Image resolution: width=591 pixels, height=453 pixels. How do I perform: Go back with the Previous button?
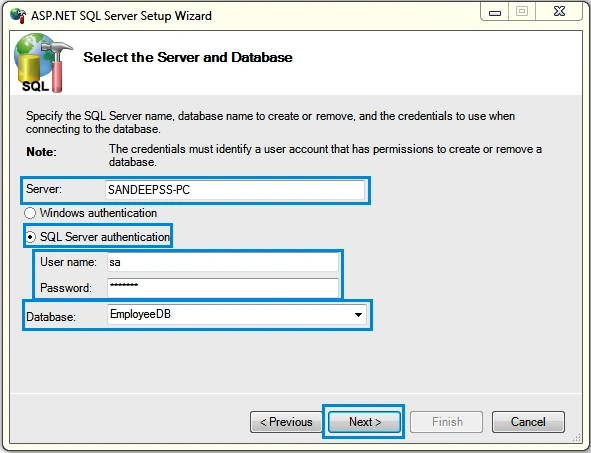(286, 422)
